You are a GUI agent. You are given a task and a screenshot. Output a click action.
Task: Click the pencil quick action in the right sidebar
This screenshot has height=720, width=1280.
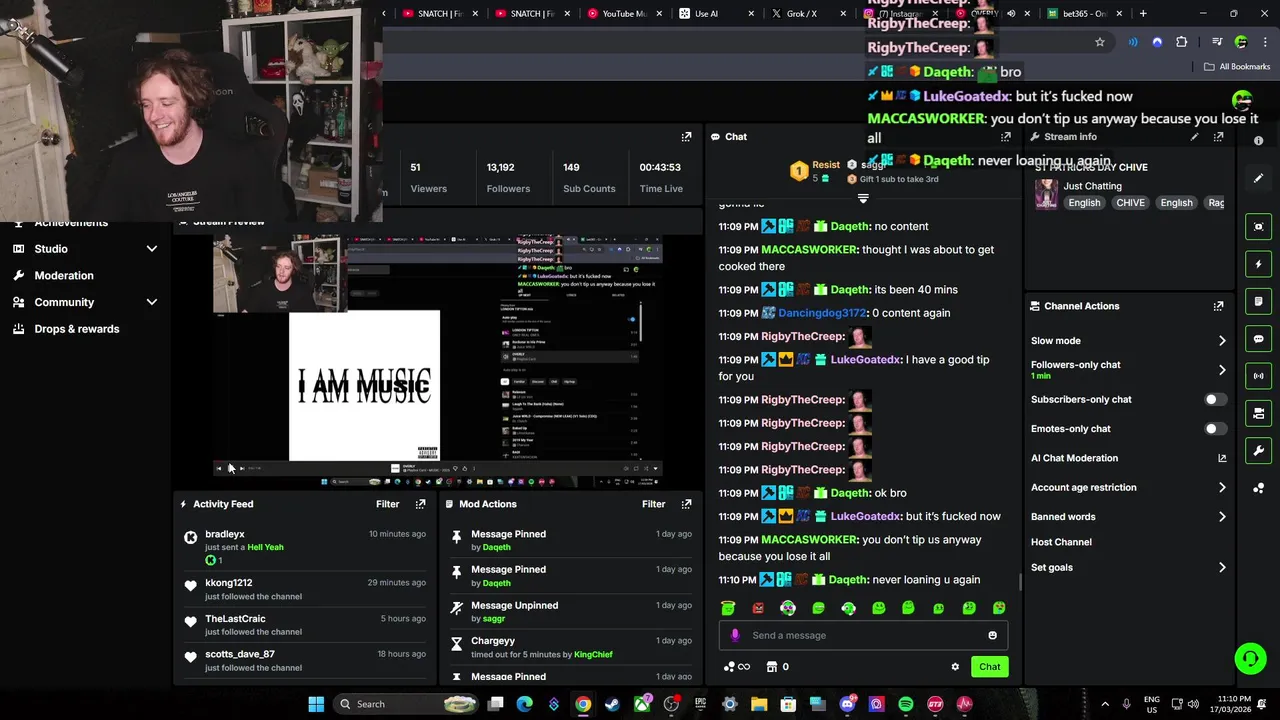point(1259,178)
